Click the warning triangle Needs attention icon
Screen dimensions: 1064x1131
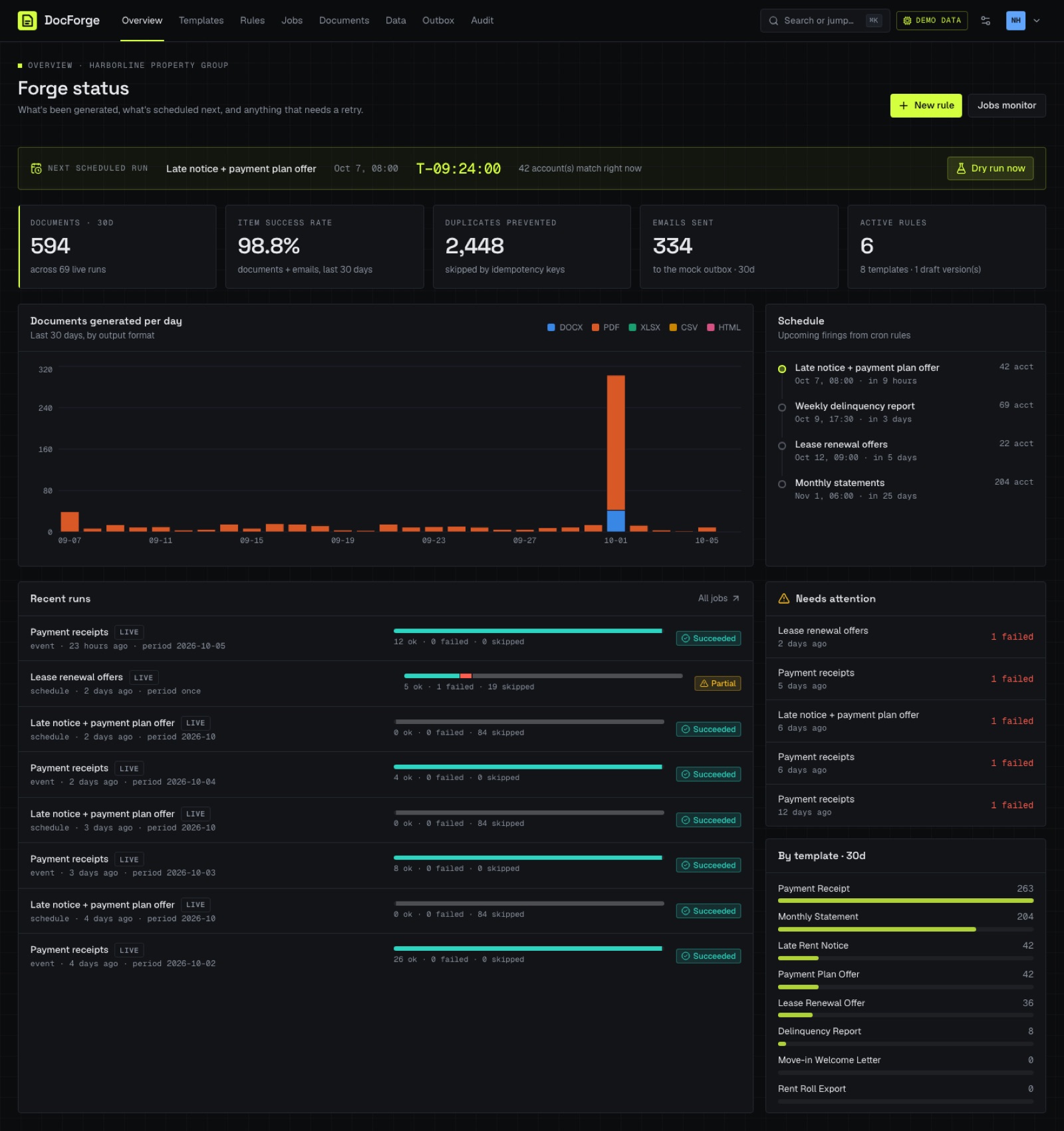tap(783, 598)
